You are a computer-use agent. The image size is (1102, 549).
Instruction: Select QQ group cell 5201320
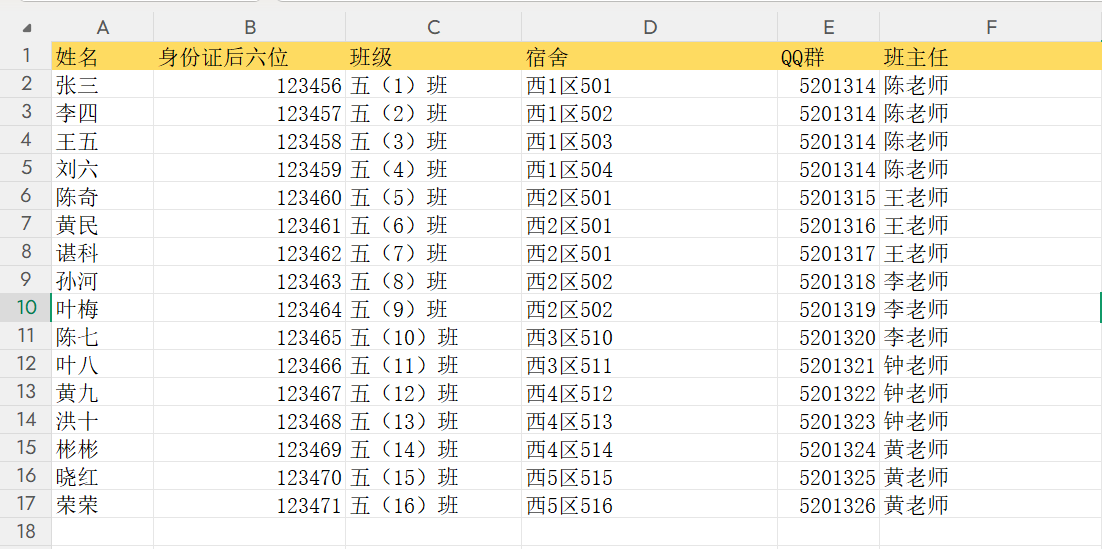point(829,337)
